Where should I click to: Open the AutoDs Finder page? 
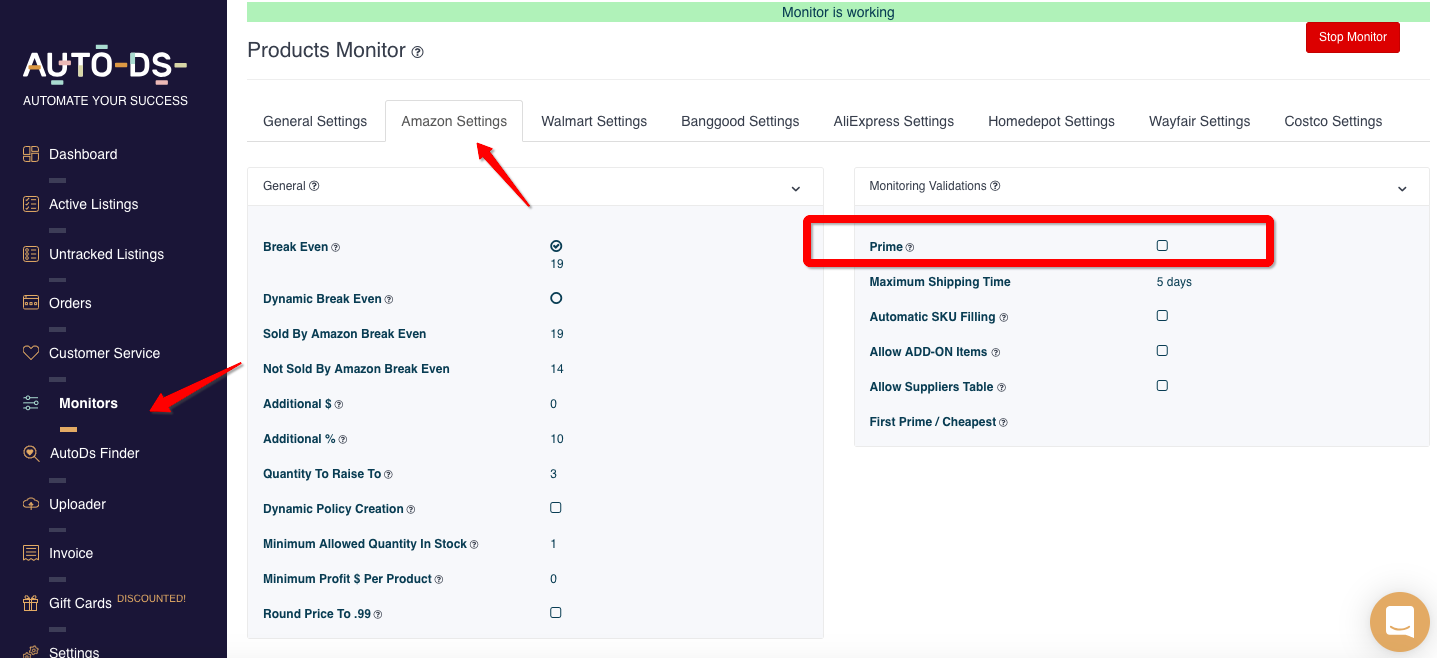[x=95, y=453]
